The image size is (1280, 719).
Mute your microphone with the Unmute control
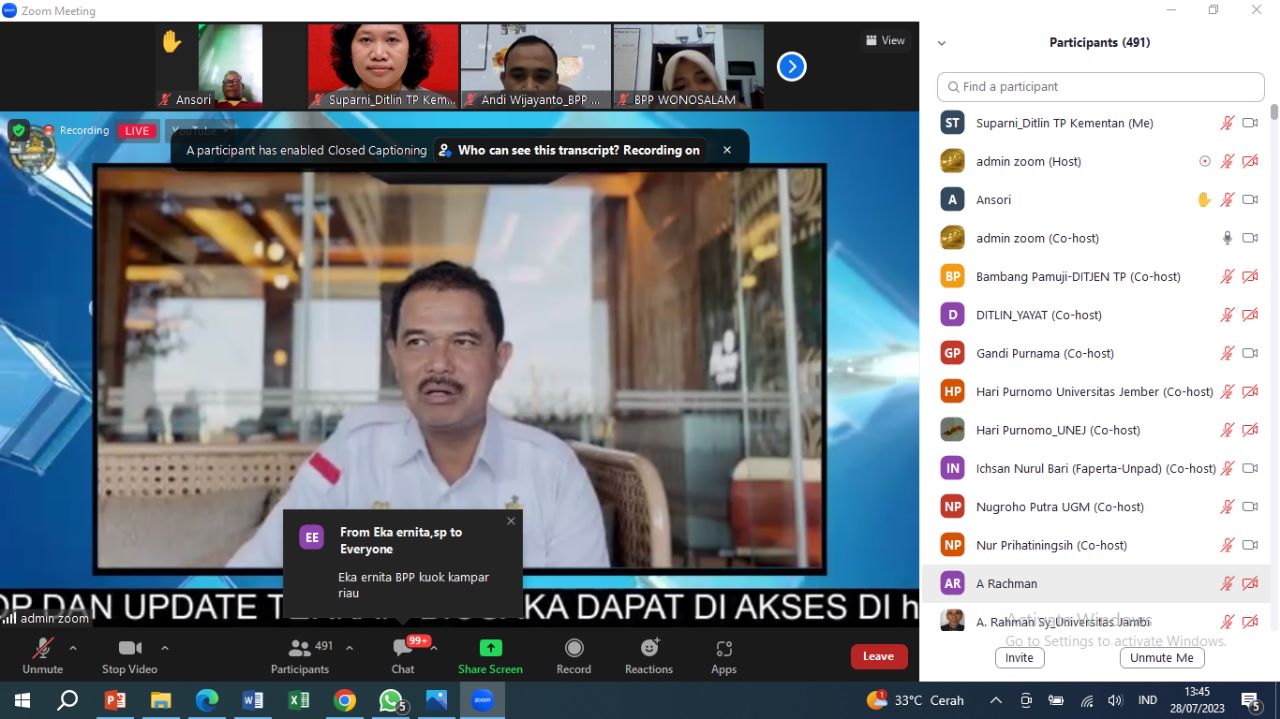coord(41,656)
